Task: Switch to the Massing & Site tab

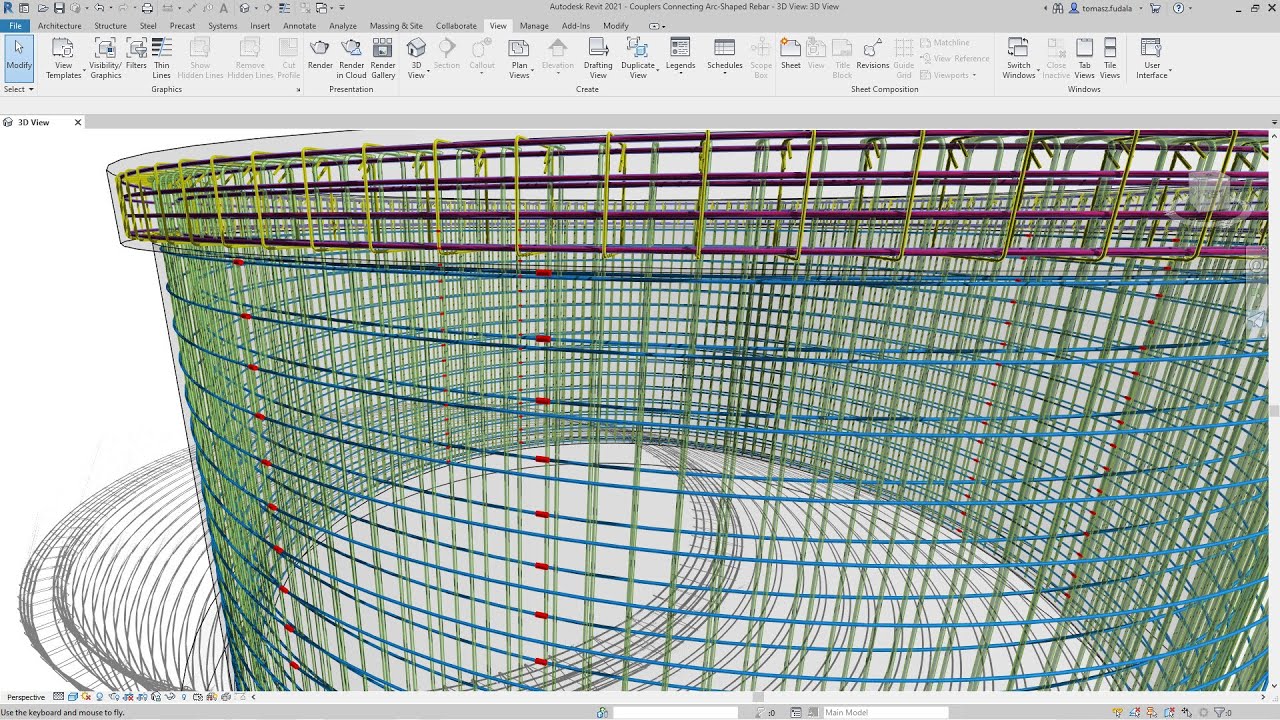Action: point(396,26)
